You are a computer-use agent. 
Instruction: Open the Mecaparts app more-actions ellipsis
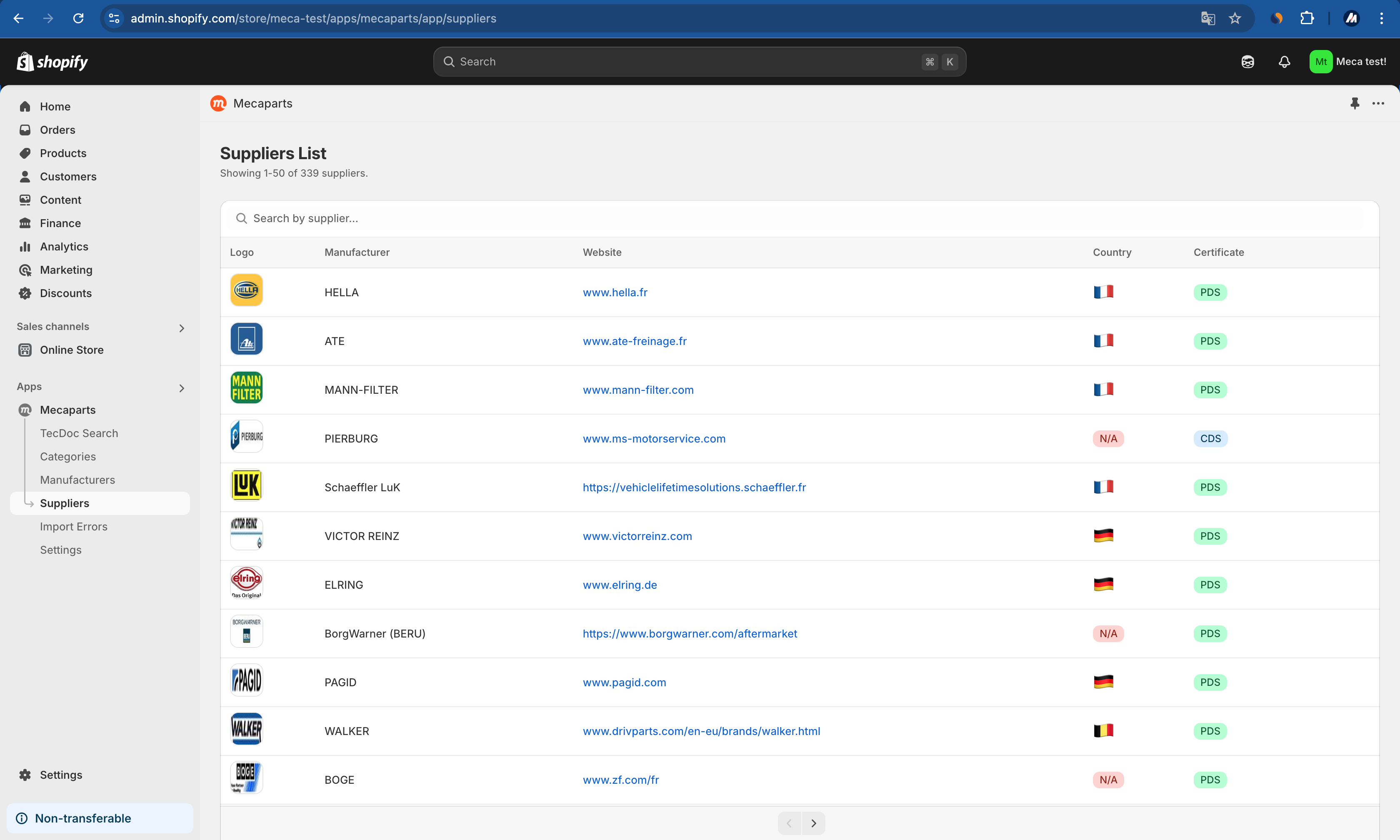coord(1378,104)
